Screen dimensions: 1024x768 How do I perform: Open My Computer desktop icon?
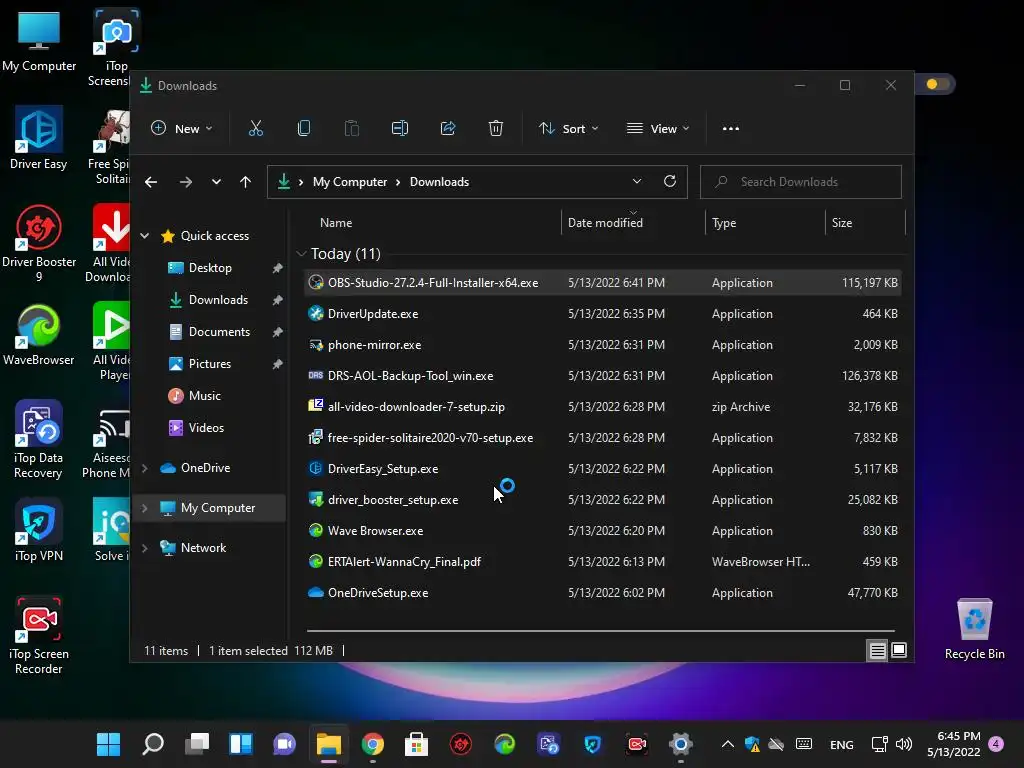click(39, 40)
